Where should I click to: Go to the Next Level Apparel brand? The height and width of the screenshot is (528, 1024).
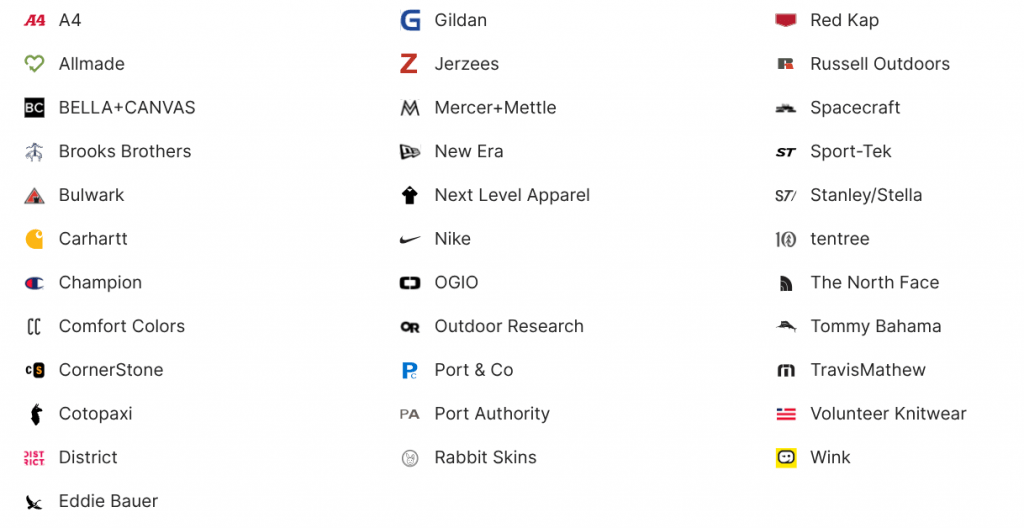pyautogui.click(x=512, y=196)
